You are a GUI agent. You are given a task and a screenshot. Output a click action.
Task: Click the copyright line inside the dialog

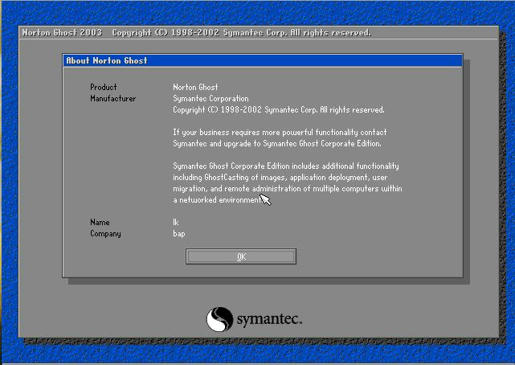pos(278,110)
